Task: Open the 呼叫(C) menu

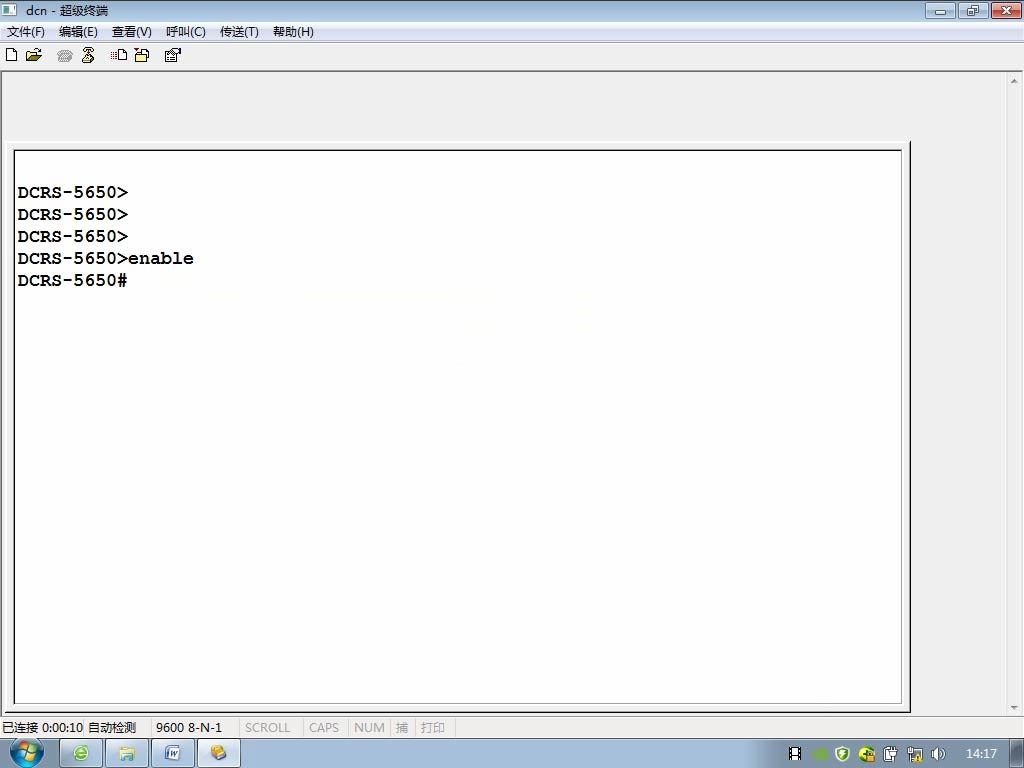Action: point(185,31)
